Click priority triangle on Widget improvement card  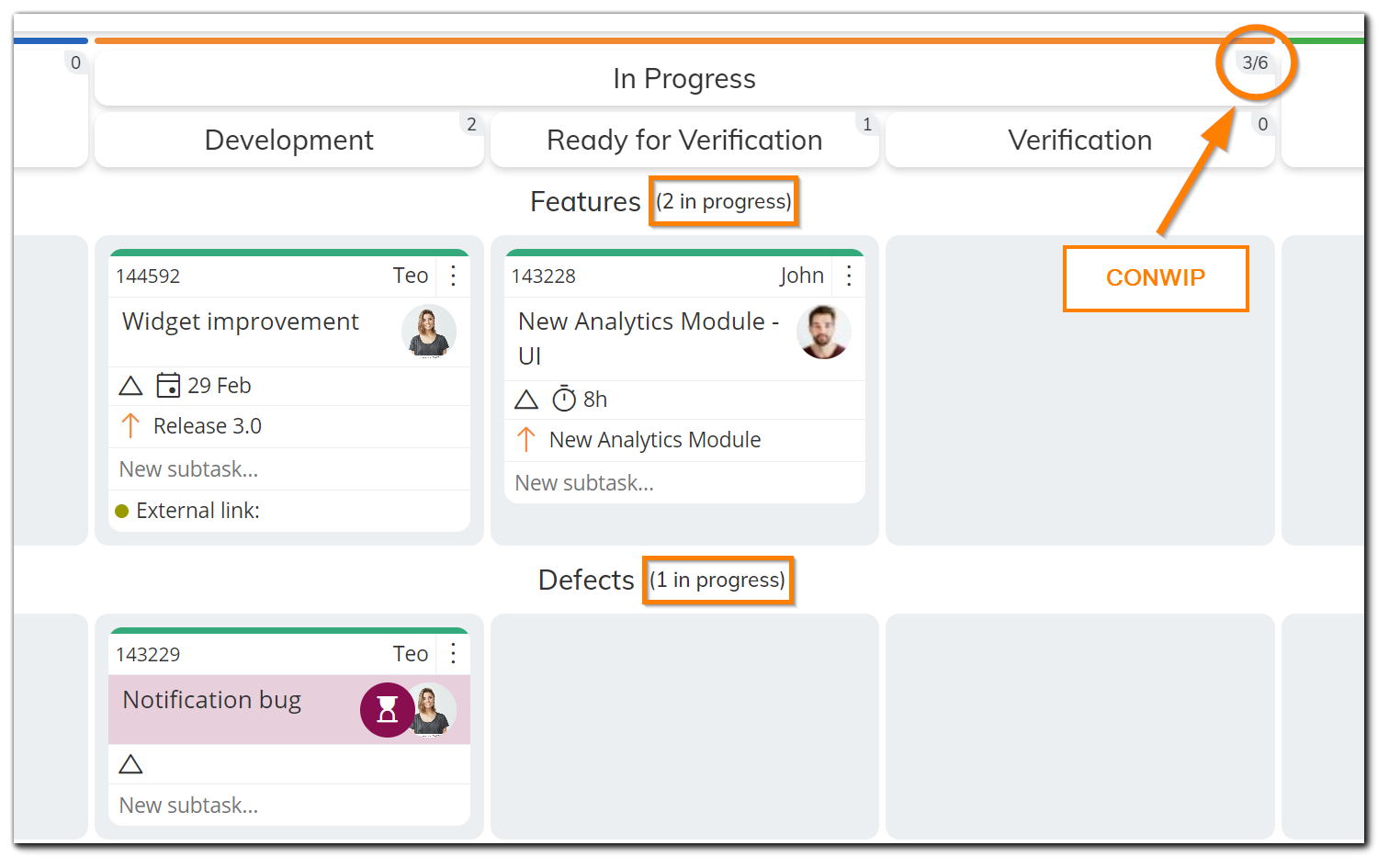point(131,386)
